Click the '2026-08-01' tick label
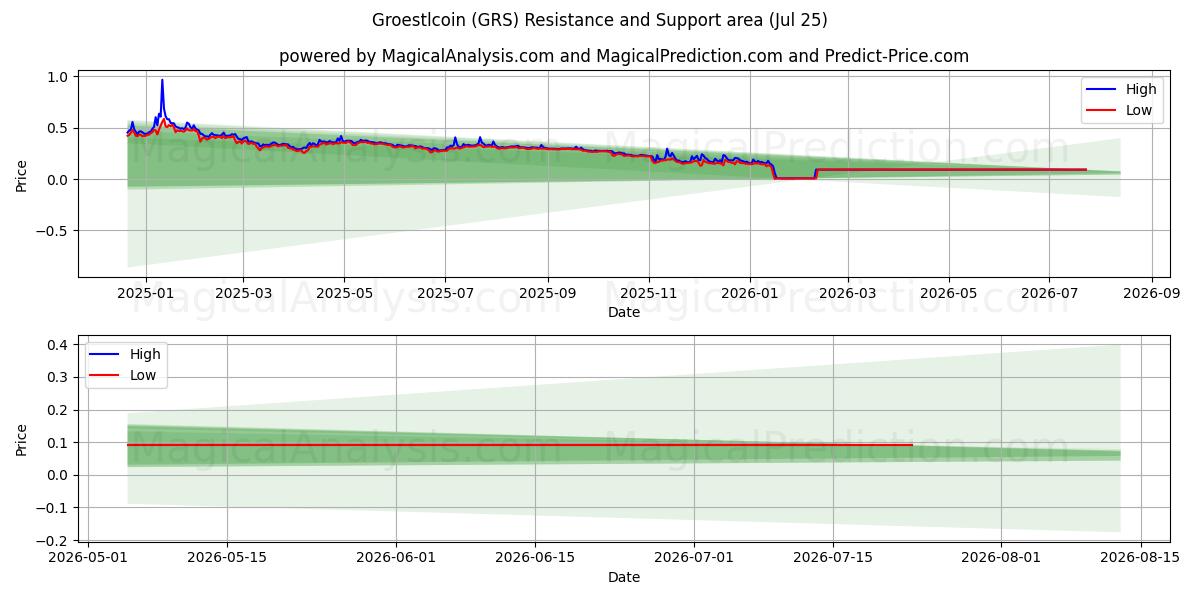The width and height of the screenshot is (1200, 600). (1001, 559)
